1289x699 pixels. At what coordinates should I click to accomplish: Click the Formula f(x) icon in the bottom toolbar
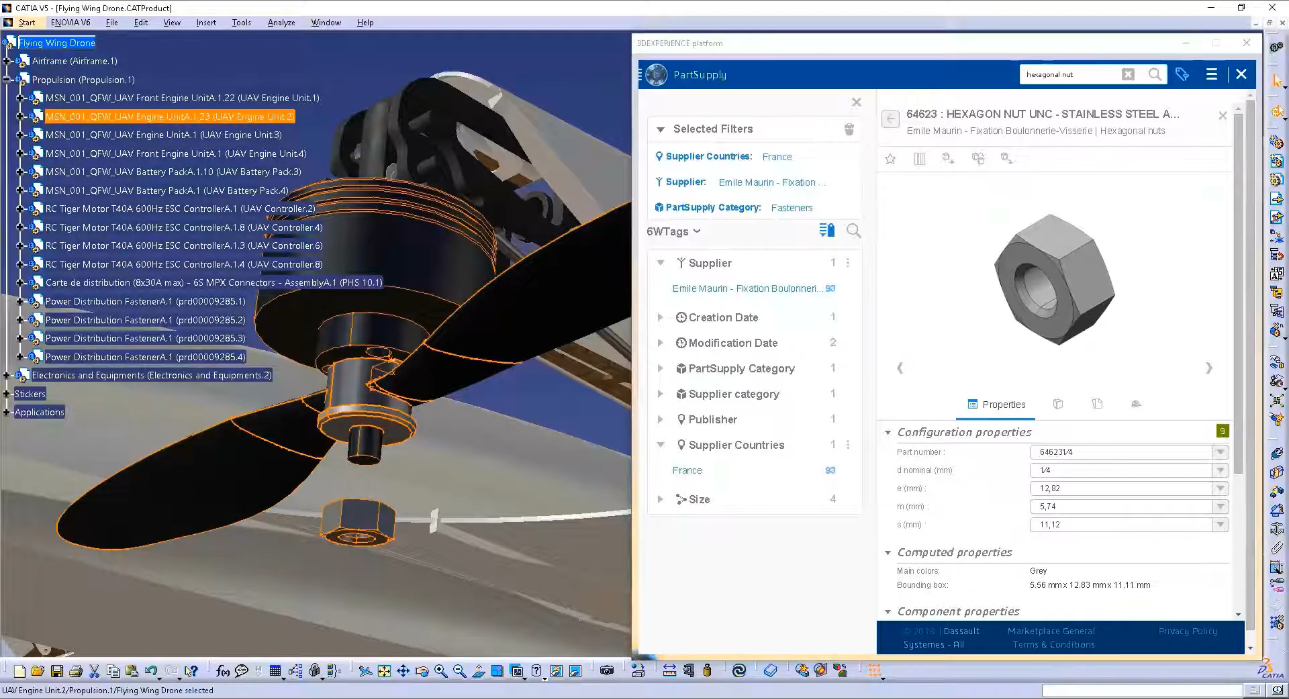click(x=223, y=671)
